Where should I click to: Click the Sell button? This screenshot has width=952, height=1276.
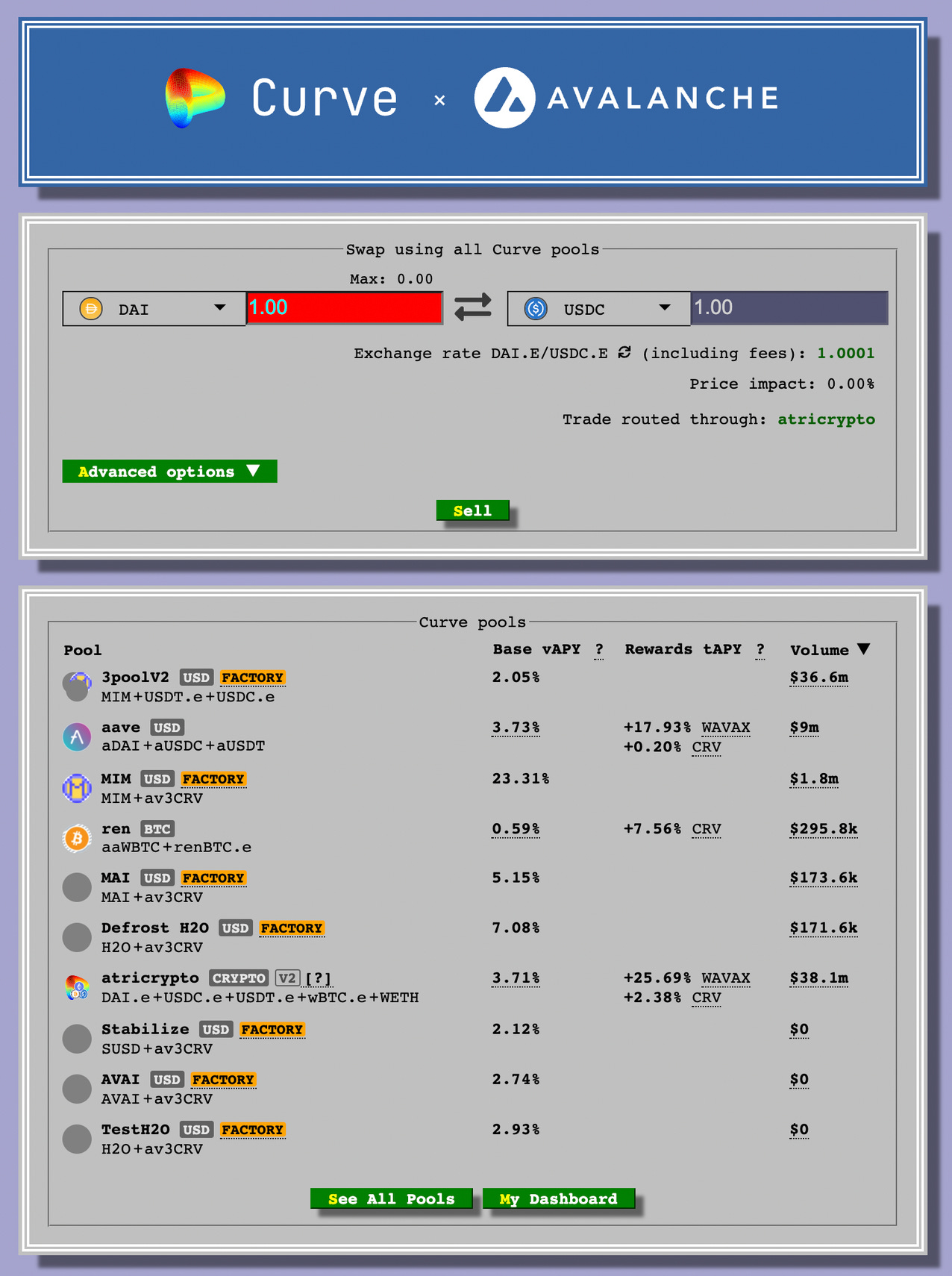pos(473,510)
